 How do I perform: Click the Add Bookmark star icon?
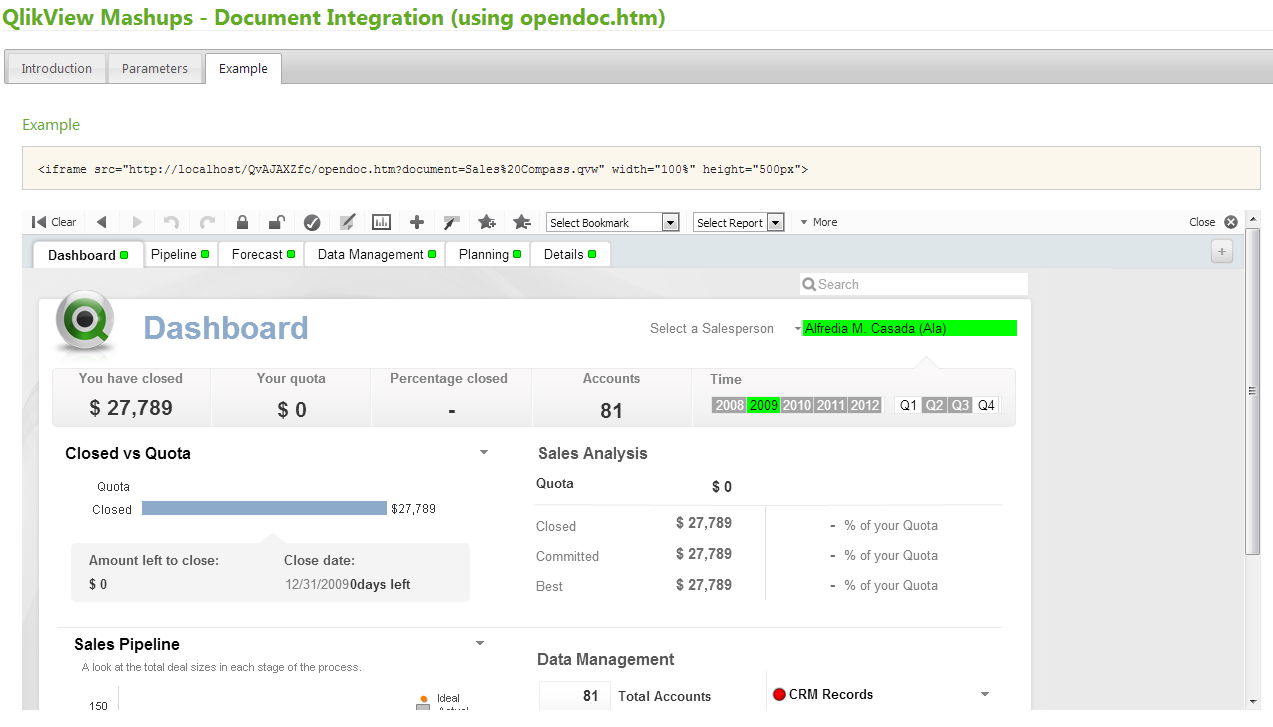tap(487, 222)
